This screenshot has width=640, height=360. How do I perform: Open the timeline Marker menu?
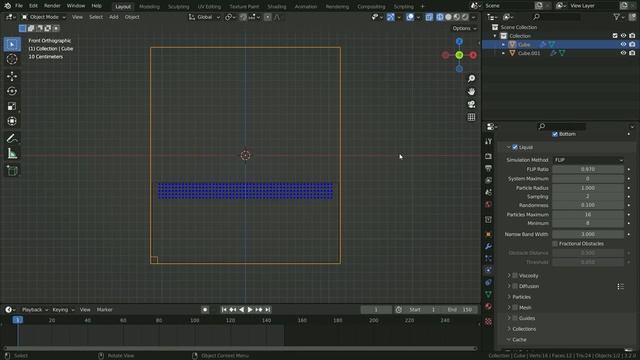(104, 310)
